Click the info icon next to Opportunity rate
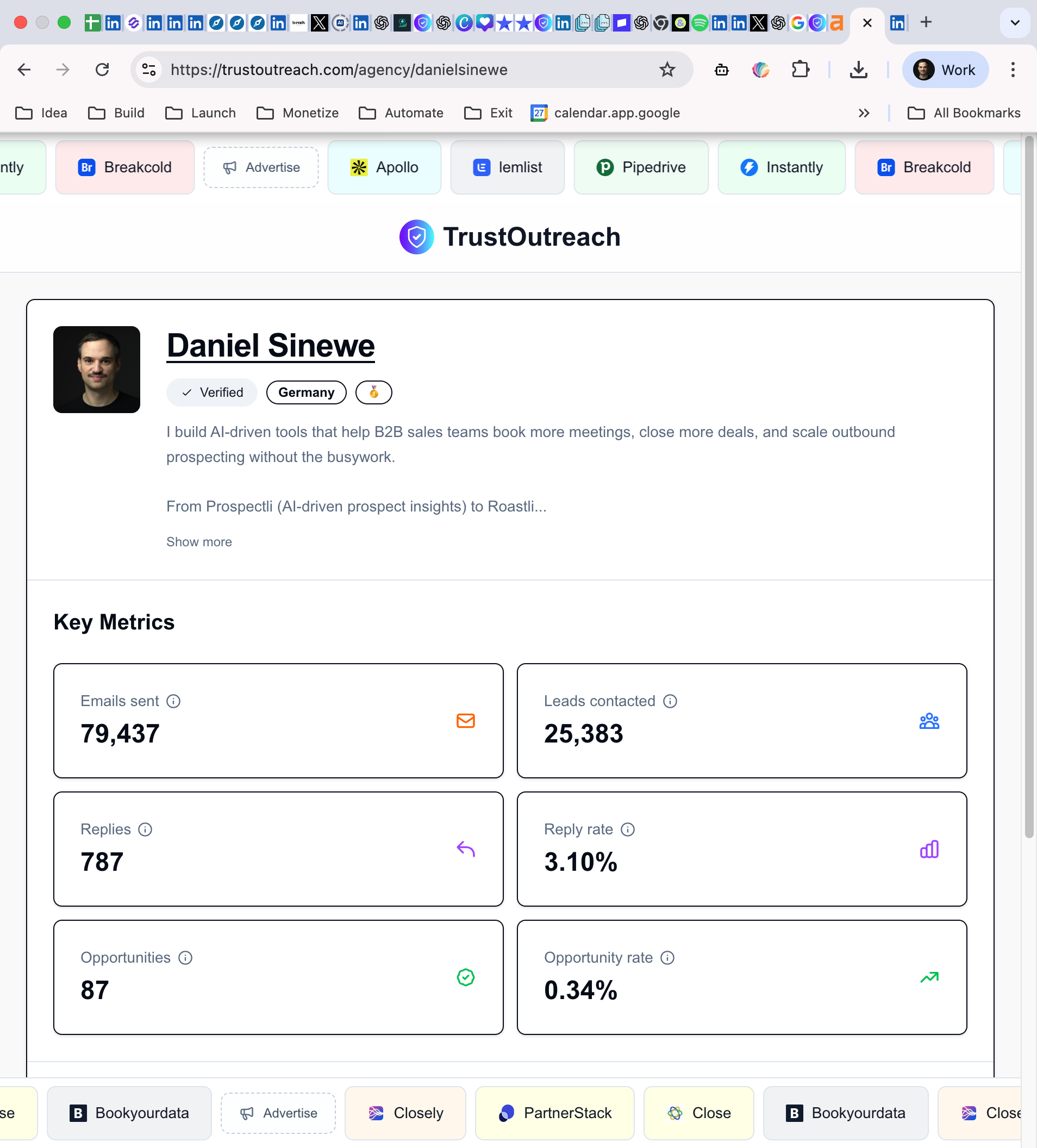The width and height of the screenshot is (1037, 1148). (x=667, y=957)
